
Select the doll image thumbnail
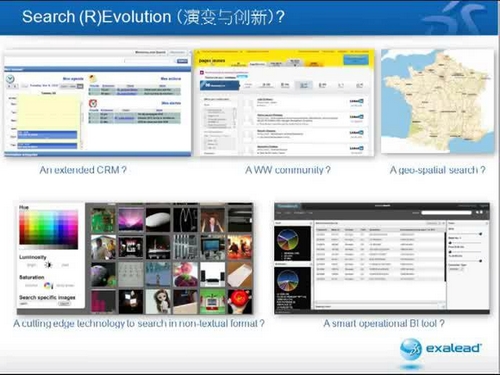tap(158, 301)
